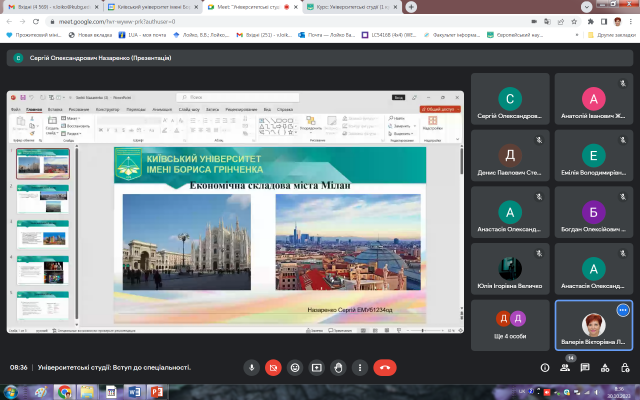Open the emoji reactions panel
Screen dimensions: 640x400
click(x=295, y=367)
